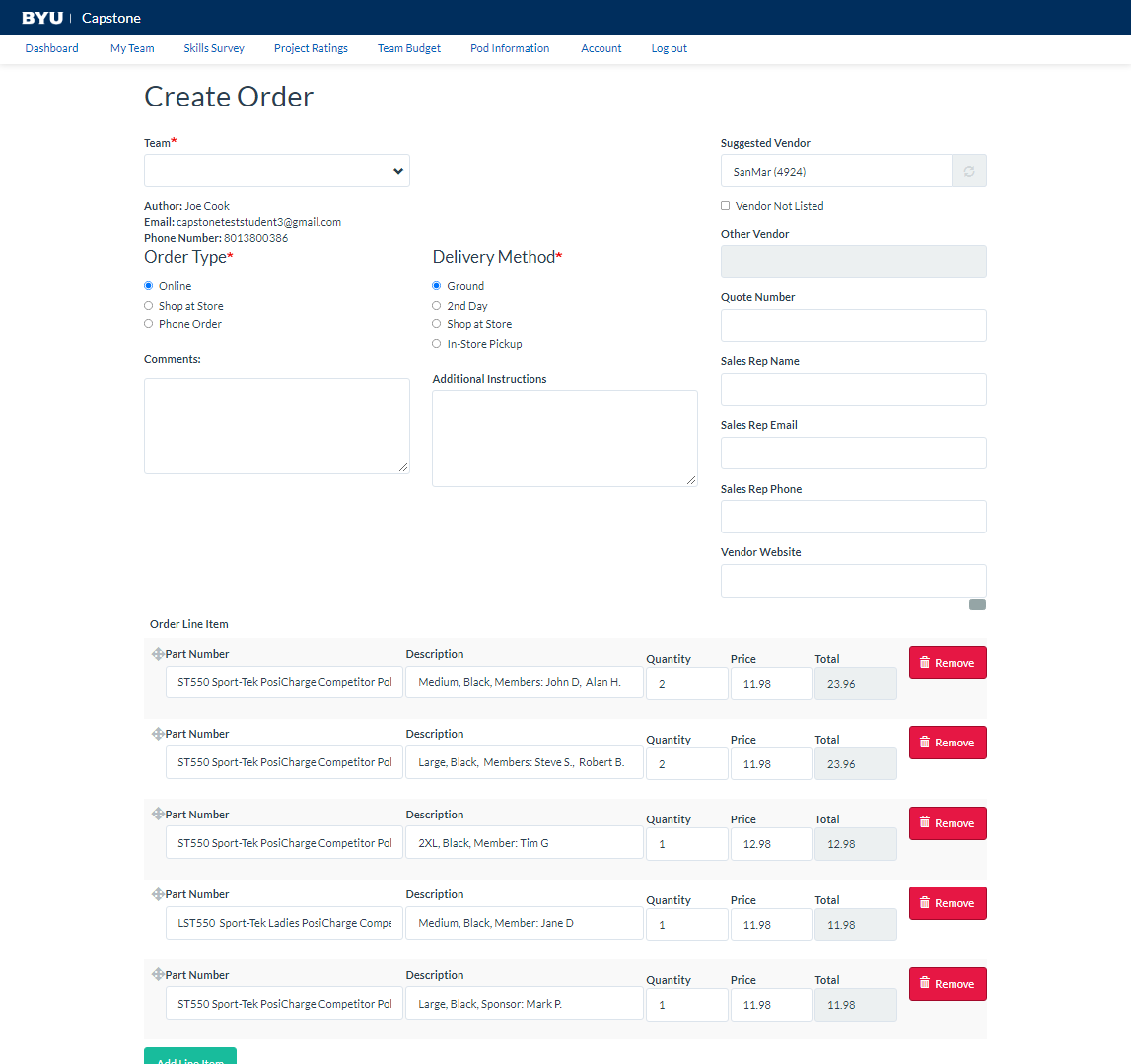Screen dimensions: 1131x1064
Task: Grab the drag handle of the first line item
Action: (157, 654)
